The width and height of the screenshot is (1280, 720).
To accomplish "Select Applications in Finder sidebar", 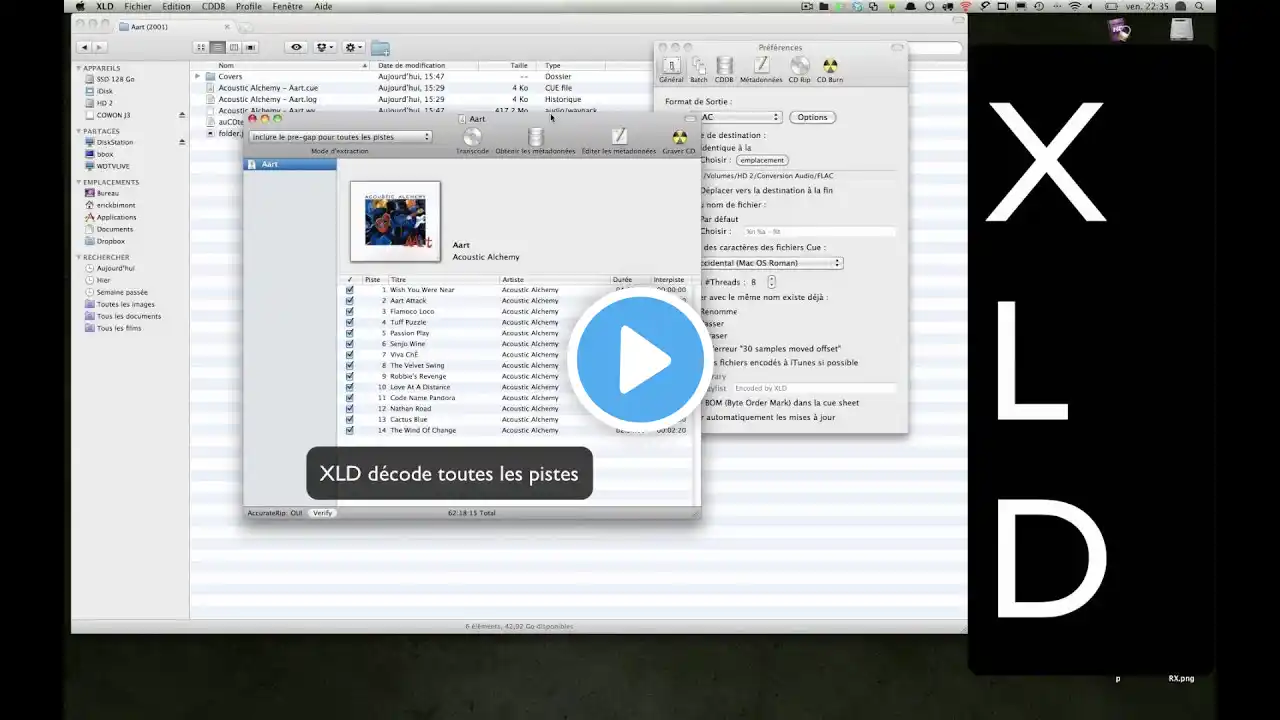I will 116,217.
